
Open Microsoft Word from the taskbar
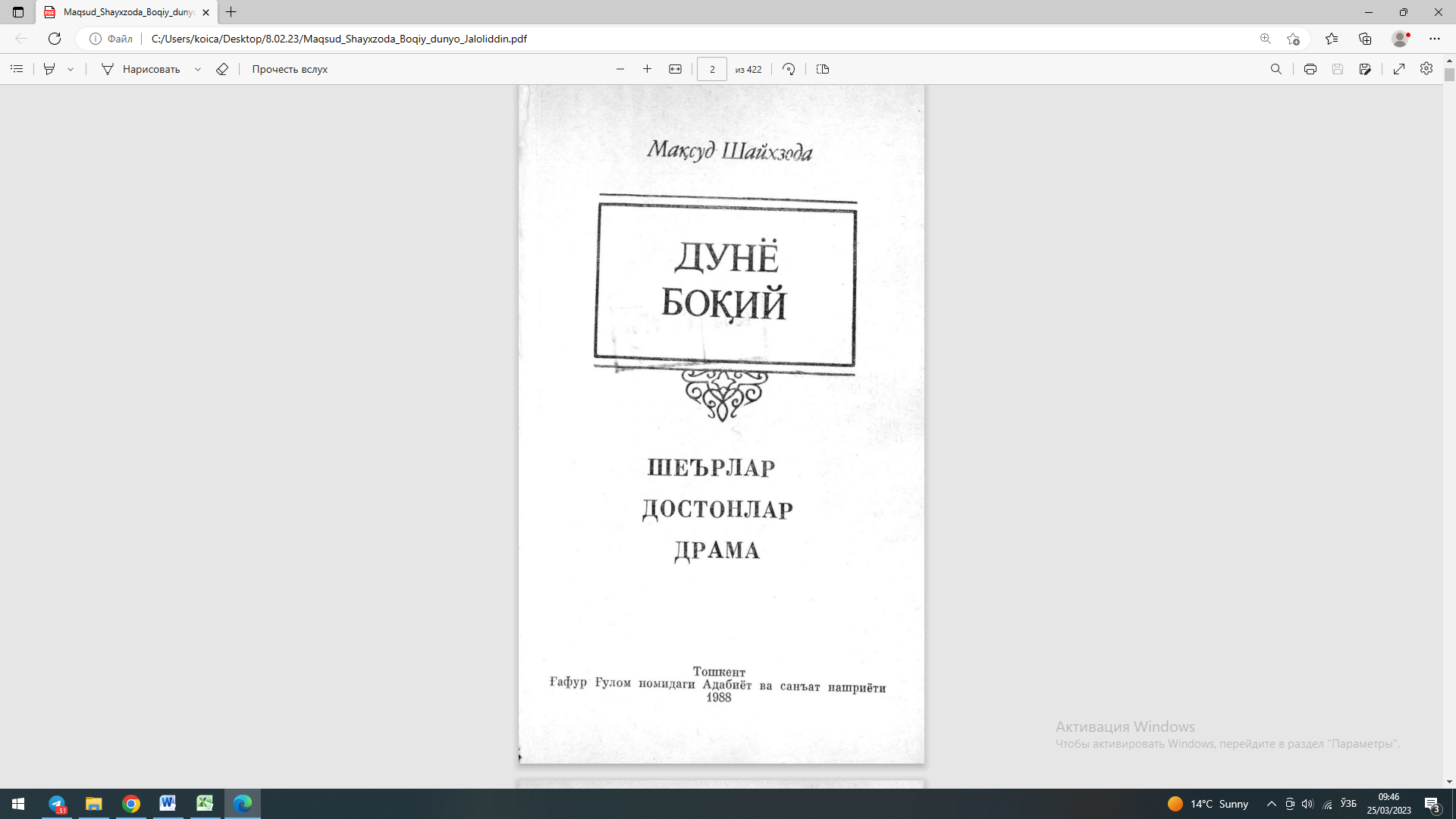[x=168, y=804]
